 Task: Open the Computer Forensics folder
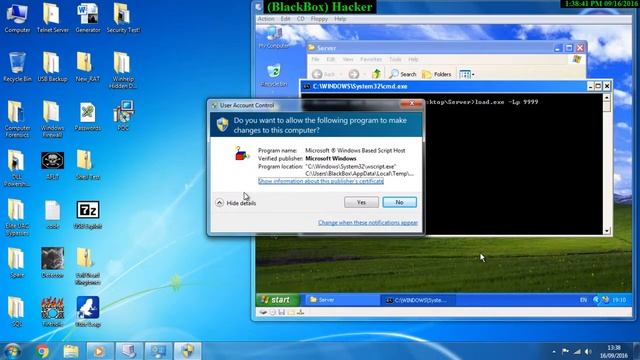tap(17, 119)
